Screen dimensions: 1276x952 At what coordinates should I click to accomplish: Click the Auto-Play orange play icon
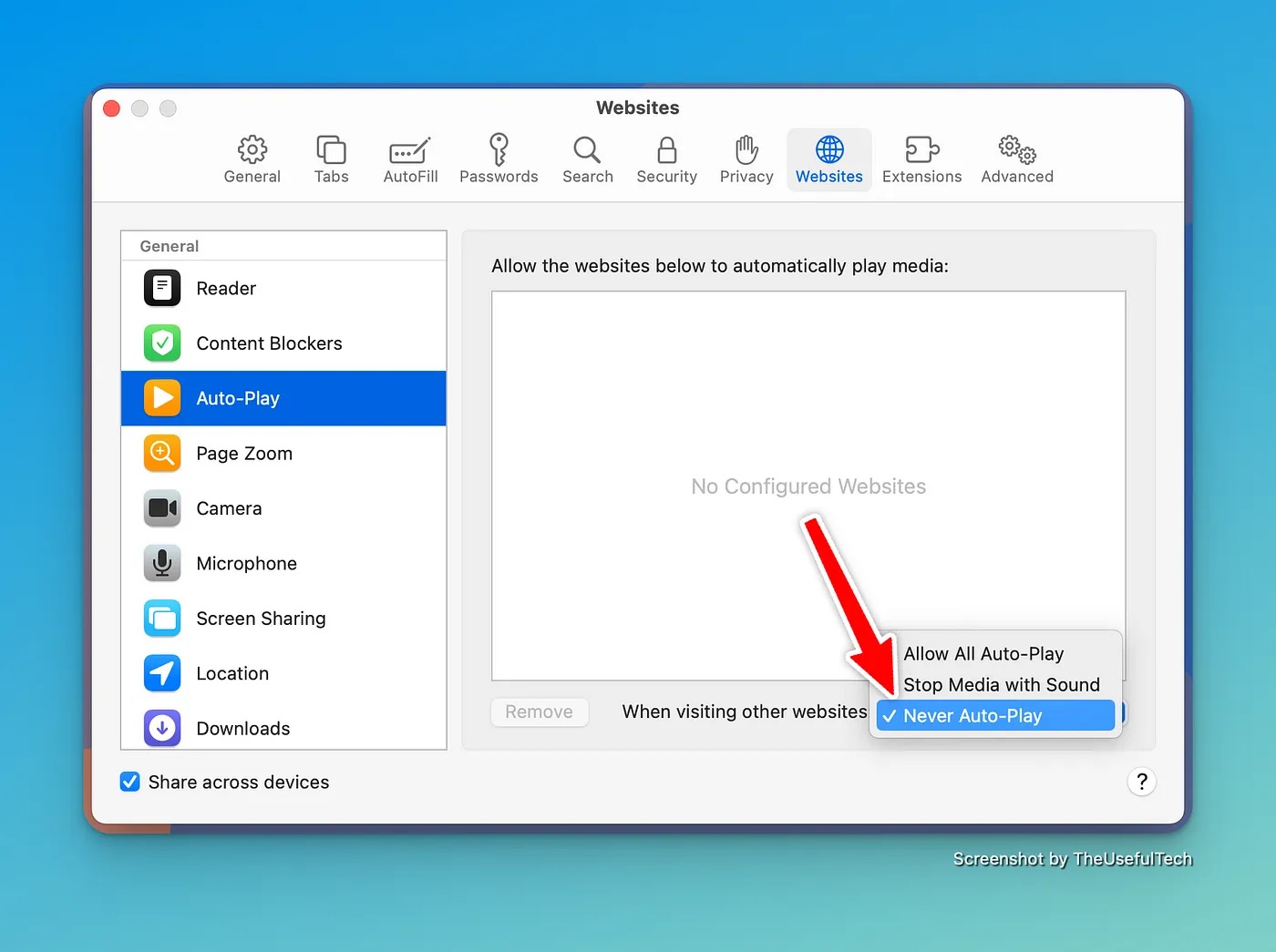162,398
